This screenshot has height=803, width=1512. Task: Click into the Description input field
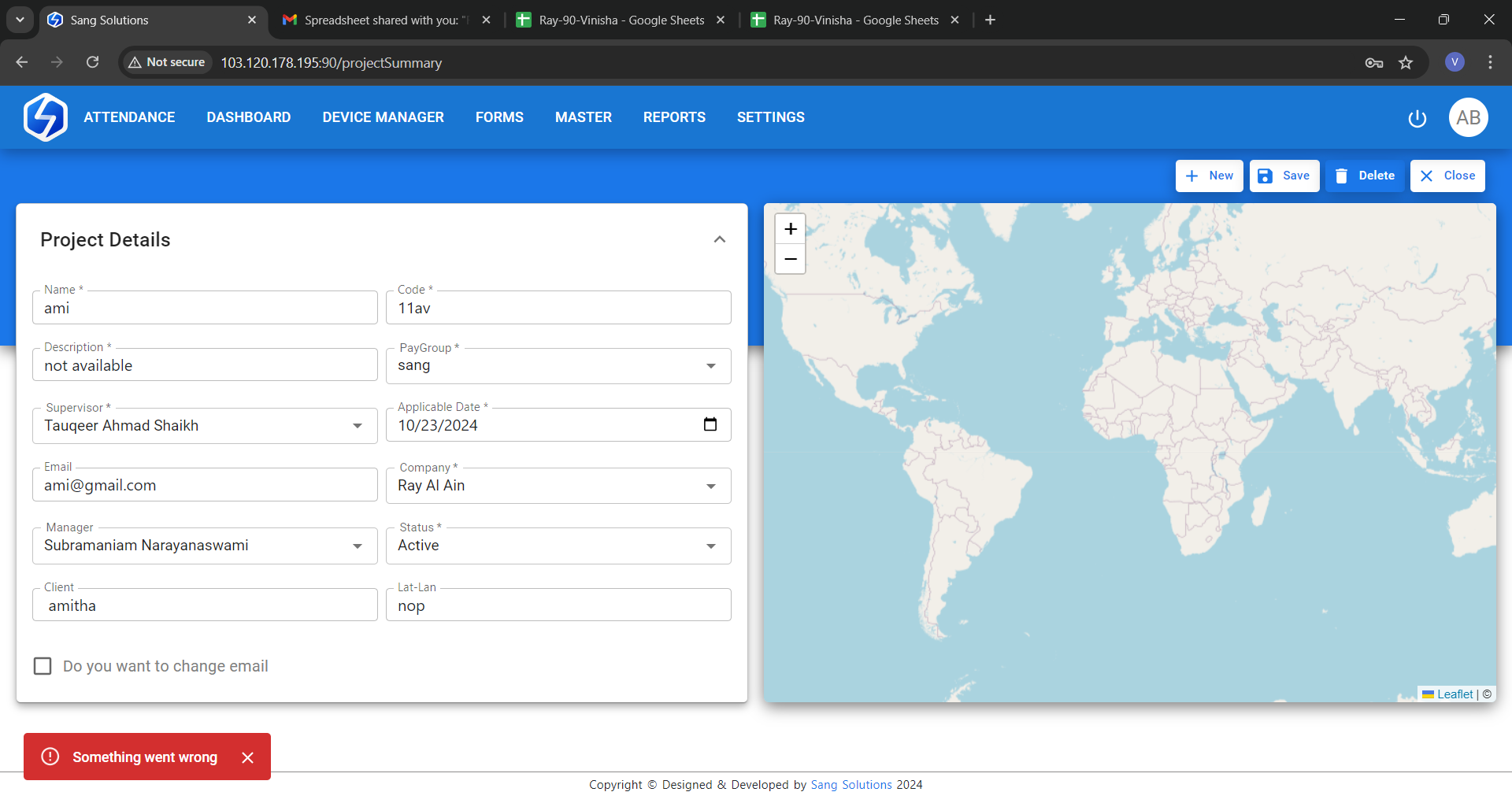(205, 366)
